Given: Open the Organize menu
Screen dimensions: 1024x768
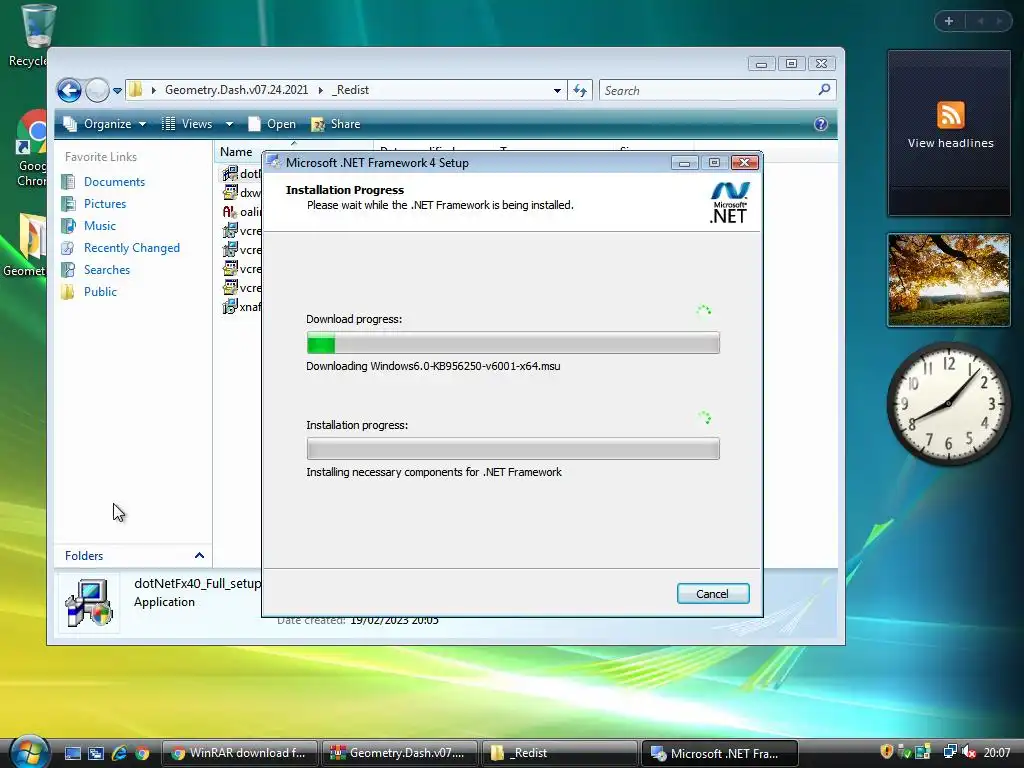Looking at the screenshot, I should pos(104,124).
